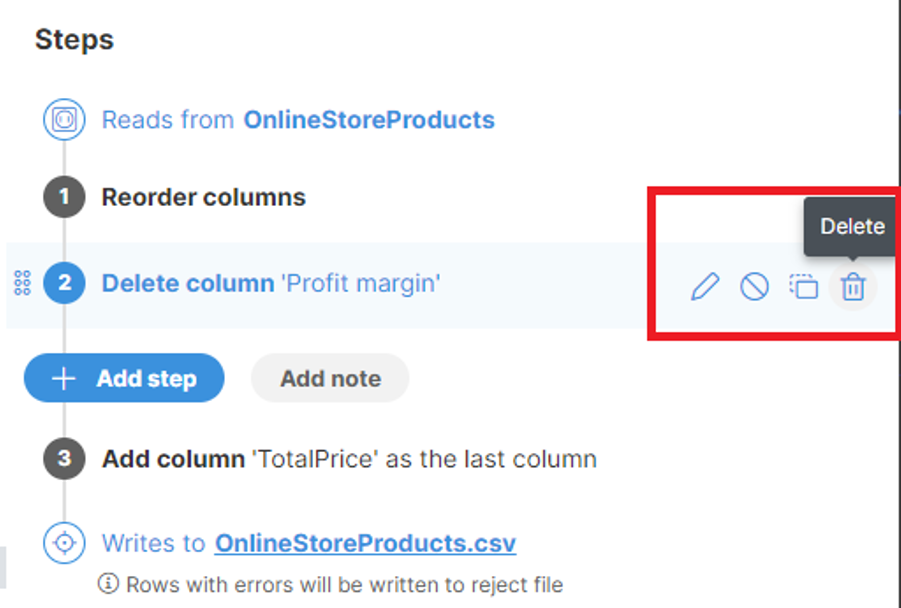Select the Delete column 'Profit margin' step

pos(271,283)
